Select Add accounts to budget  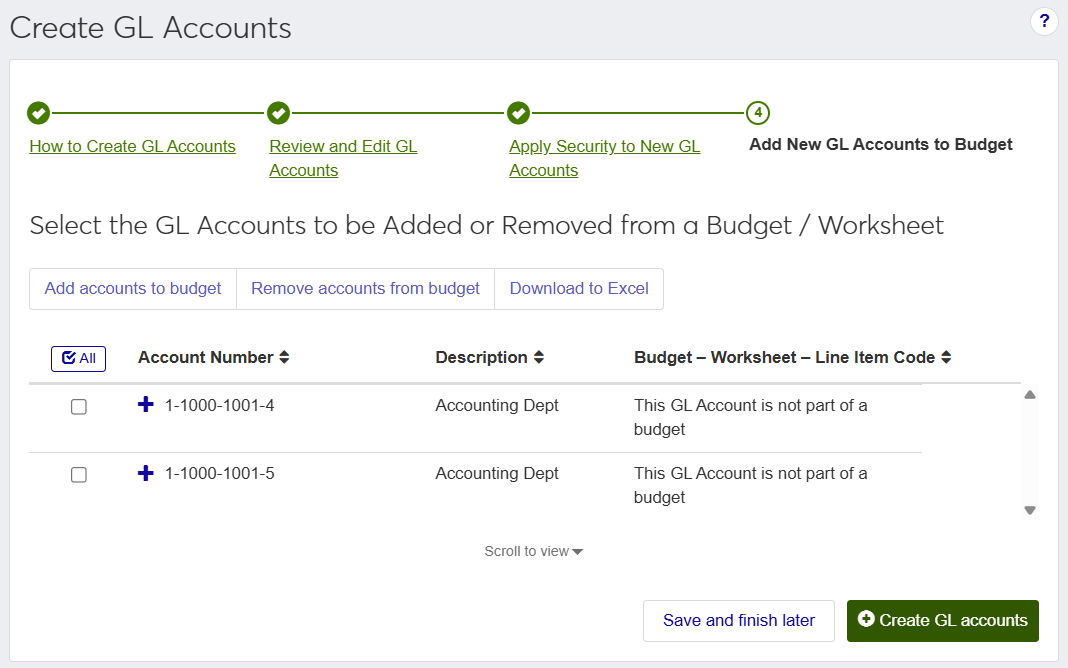pos(133,289)
